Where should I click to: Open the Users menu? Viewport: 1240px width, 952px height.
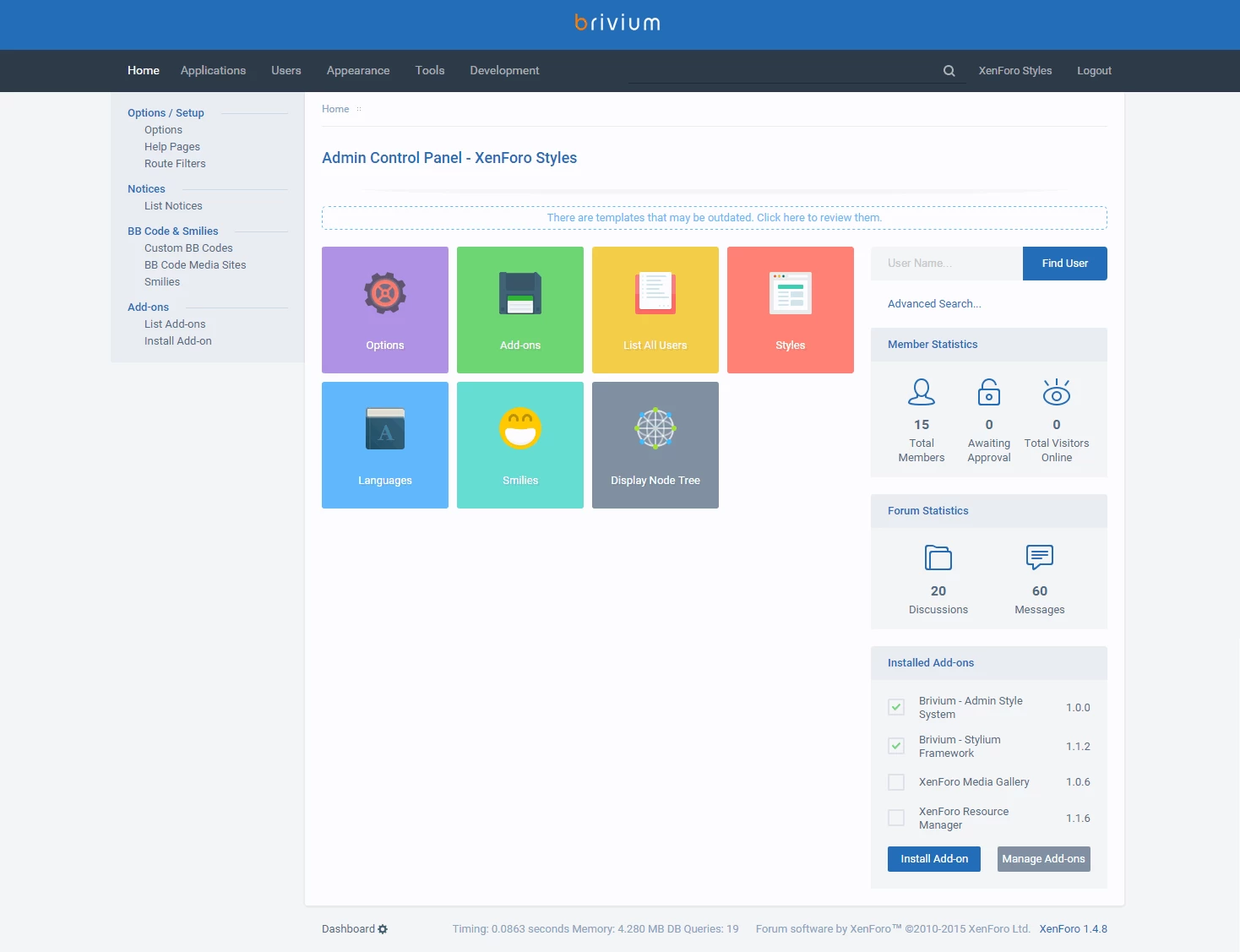point(286,71)
